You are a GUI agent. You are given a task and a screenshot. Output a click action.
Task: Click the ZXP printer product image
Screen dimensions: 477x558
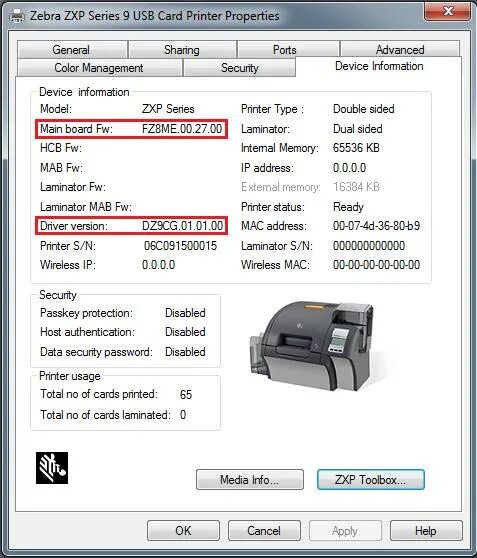[x=311, y=346]
